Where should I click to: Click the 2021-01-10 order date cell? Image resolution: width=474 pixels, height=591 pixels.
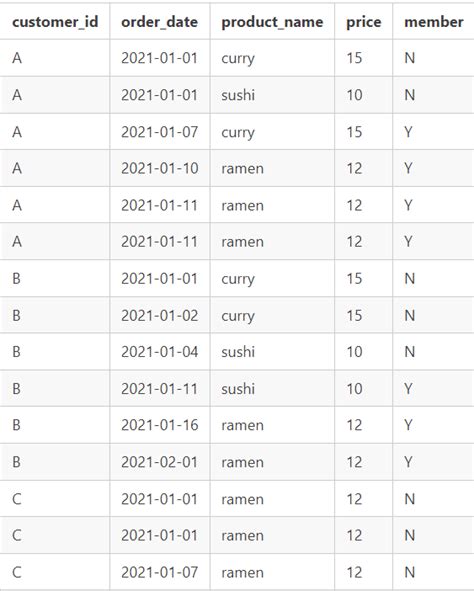click(159, 168)
